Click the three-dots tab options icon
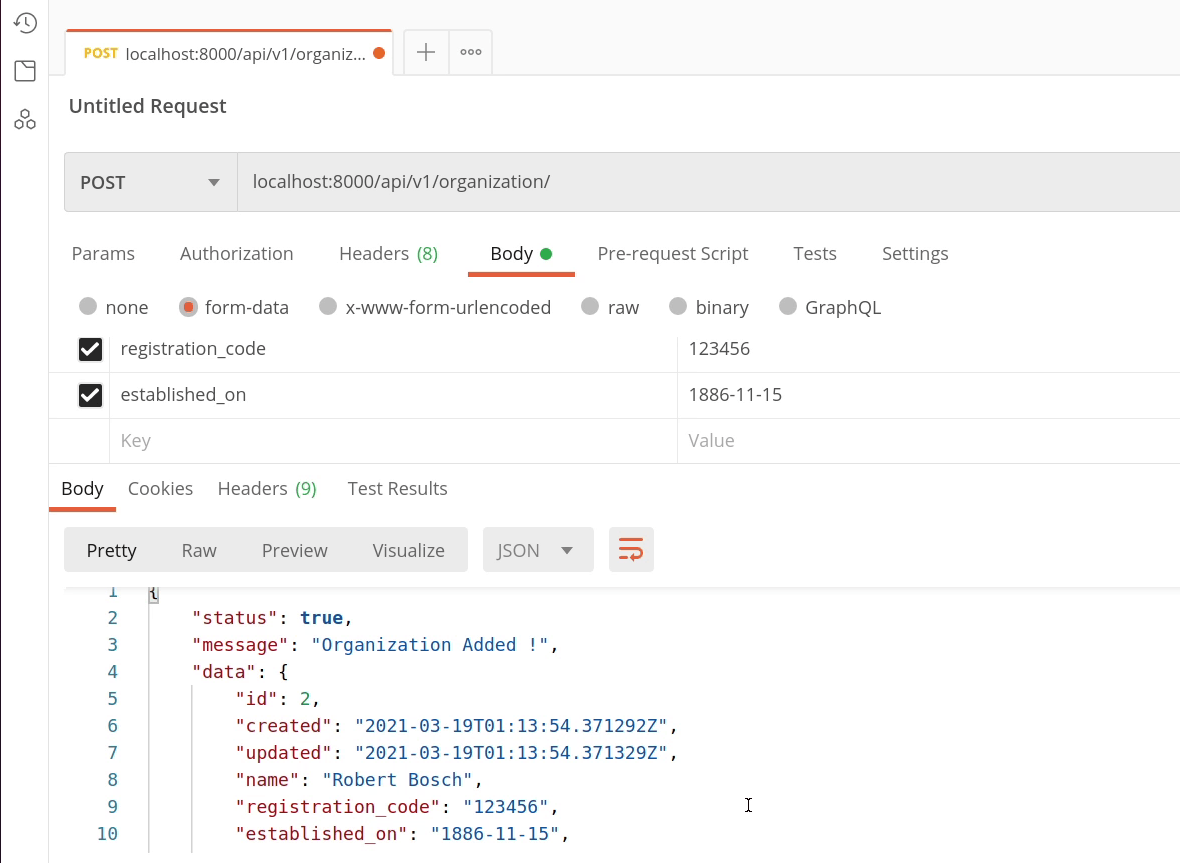Screen dimensions: 1180x863 pyautogui.click(x=471, y=53)
